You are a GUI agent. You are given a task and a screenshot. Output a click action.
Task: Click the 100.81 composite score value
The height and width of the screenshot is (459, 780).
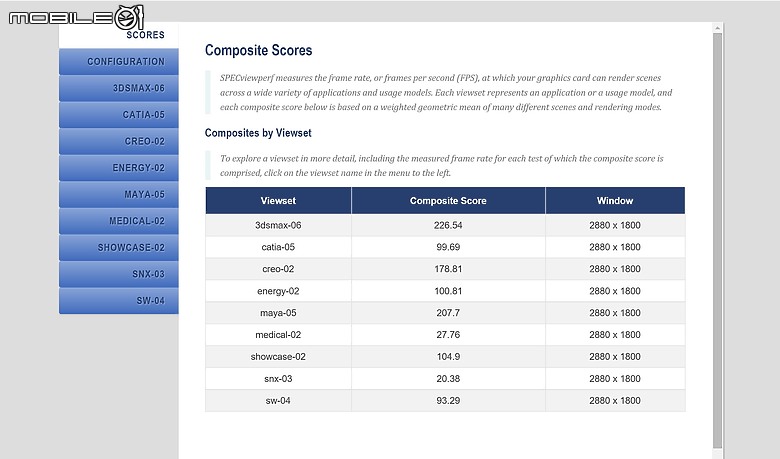(448, 291)
